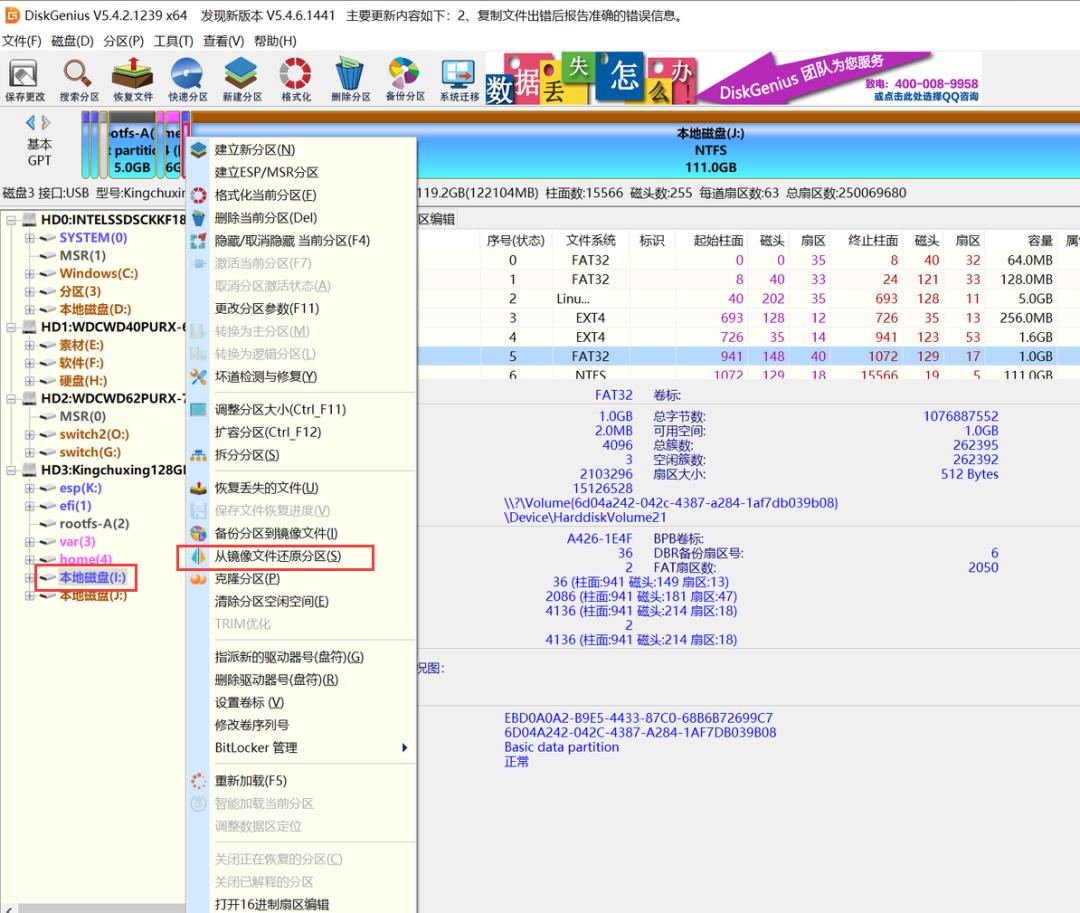The width and height of the screenshot is (1080, 913).
Task: Click the 保存更改 (save changes) toolbar icon
Action: point(22,78)
